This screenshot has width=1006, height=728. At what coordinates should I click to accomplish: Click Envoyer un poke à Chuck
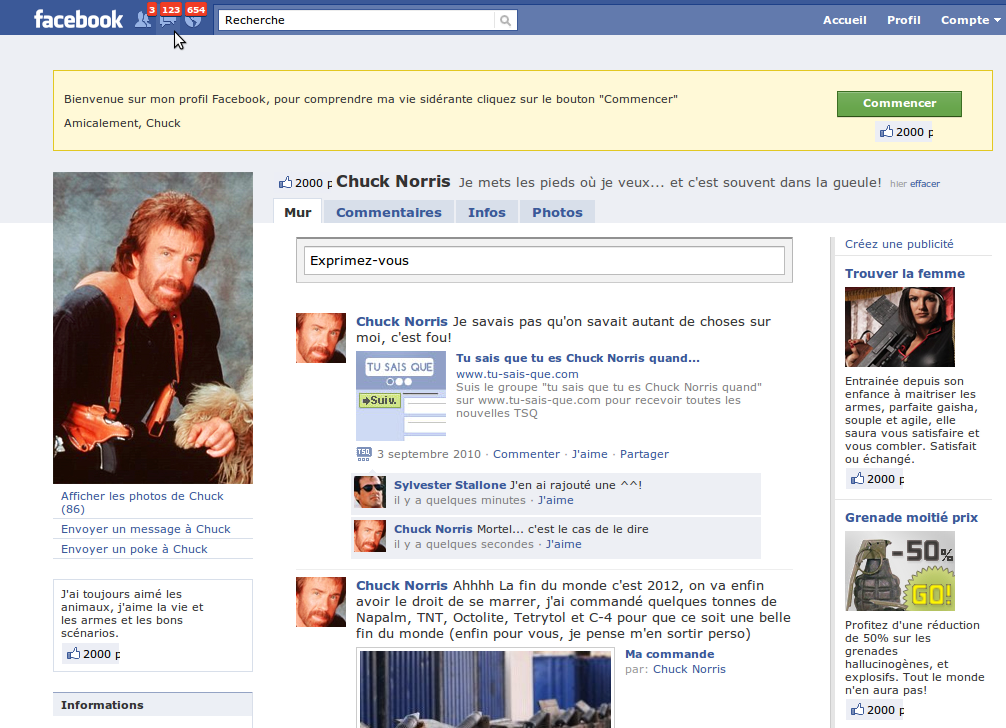click(x=134, y=549)
